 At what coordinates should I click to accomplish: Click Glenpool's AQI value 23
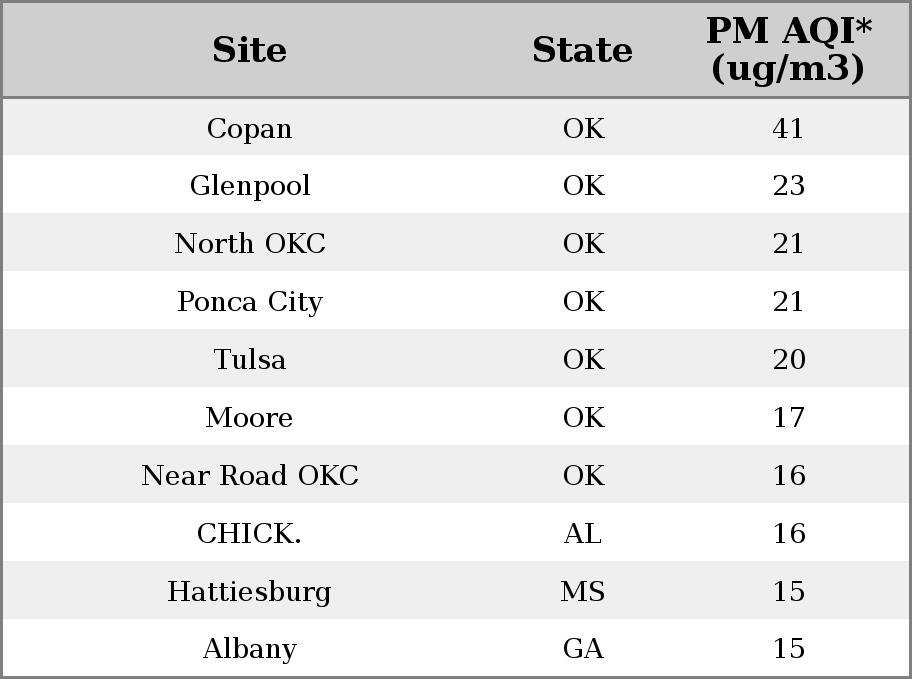[x=788, y=186]
